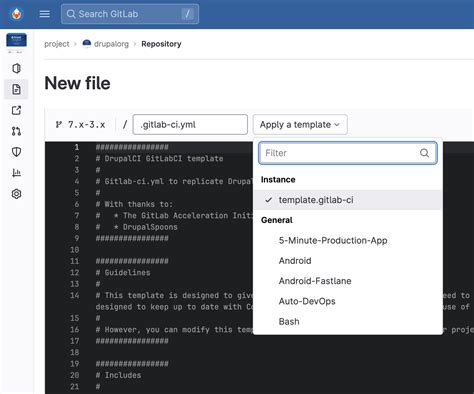Click the "# DrupalCI GitLabCI template" line
Screen dimensions: 474x394
[159, 158]
